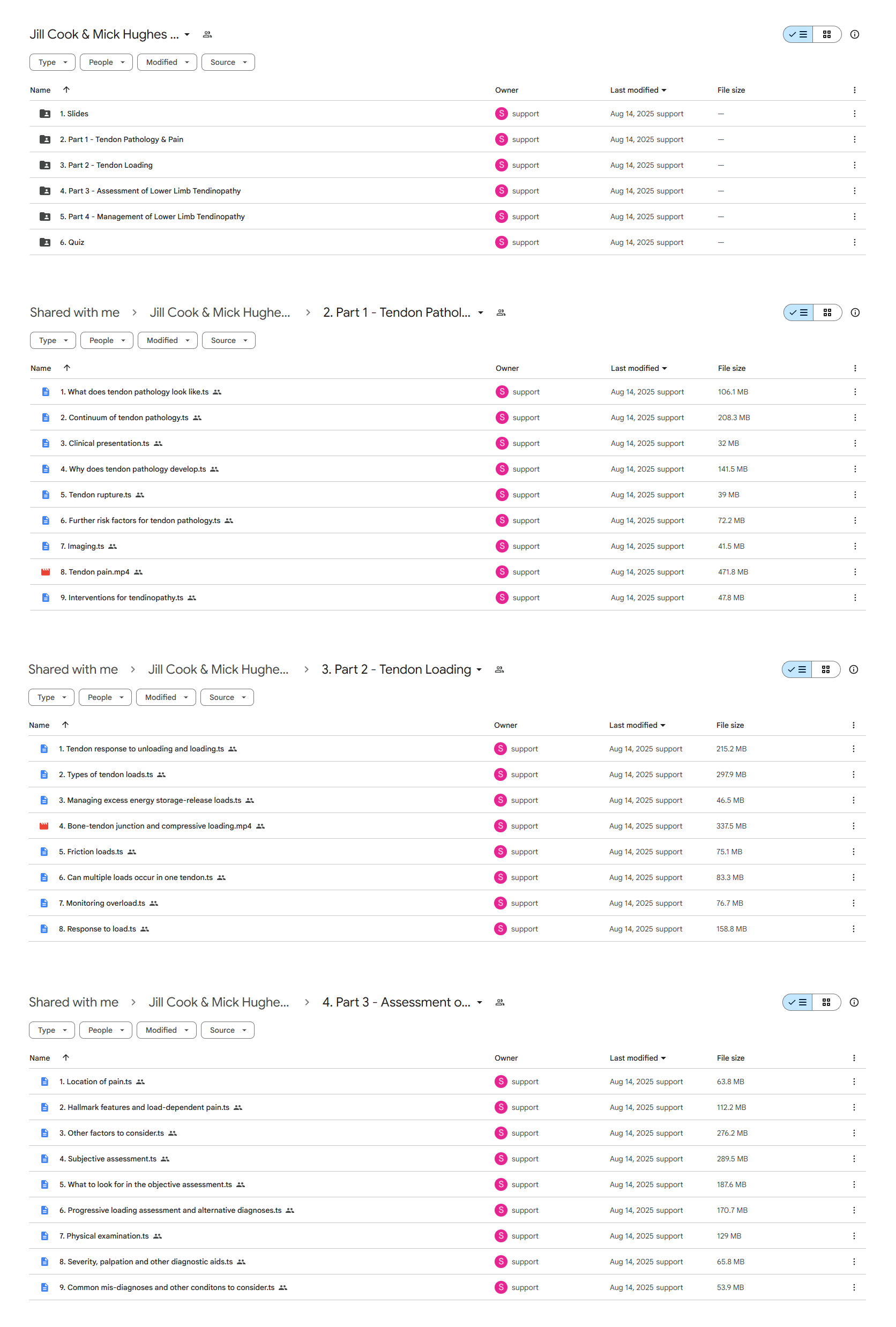Open People filter dropdown in Part 3 view

tap(106, 1030)
